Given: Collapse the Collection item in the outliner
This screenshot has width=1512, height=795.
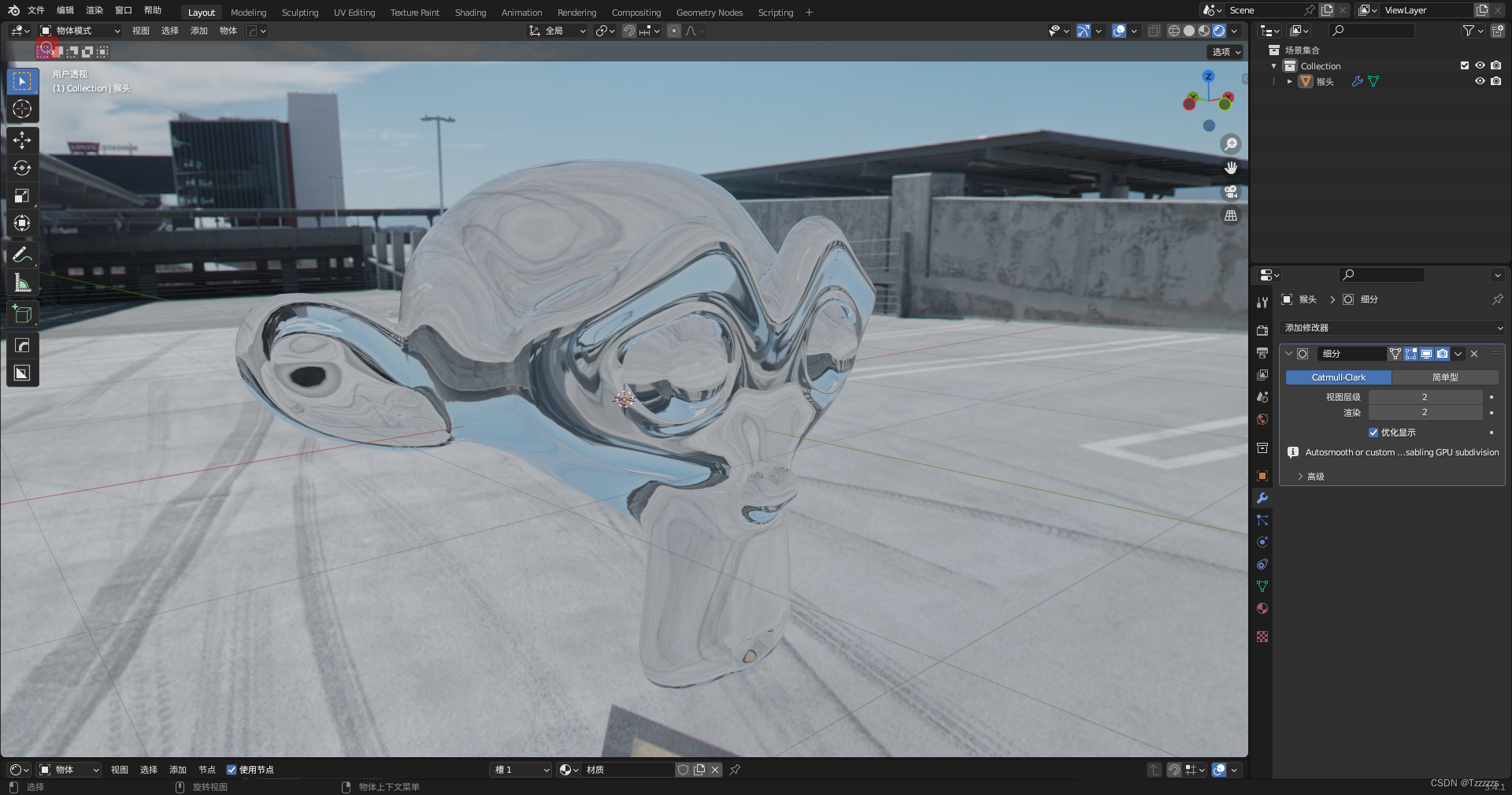Looking at the screenshot, I should point(1273,65).
